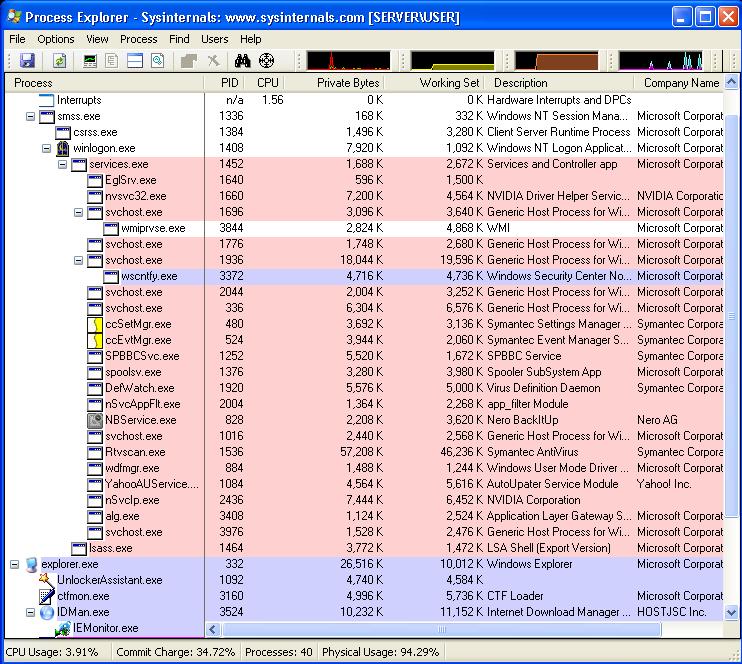This screenshot has height=664, width=742.
Task: Click the CPU Usage status bar entry
Action: point(52,652)
